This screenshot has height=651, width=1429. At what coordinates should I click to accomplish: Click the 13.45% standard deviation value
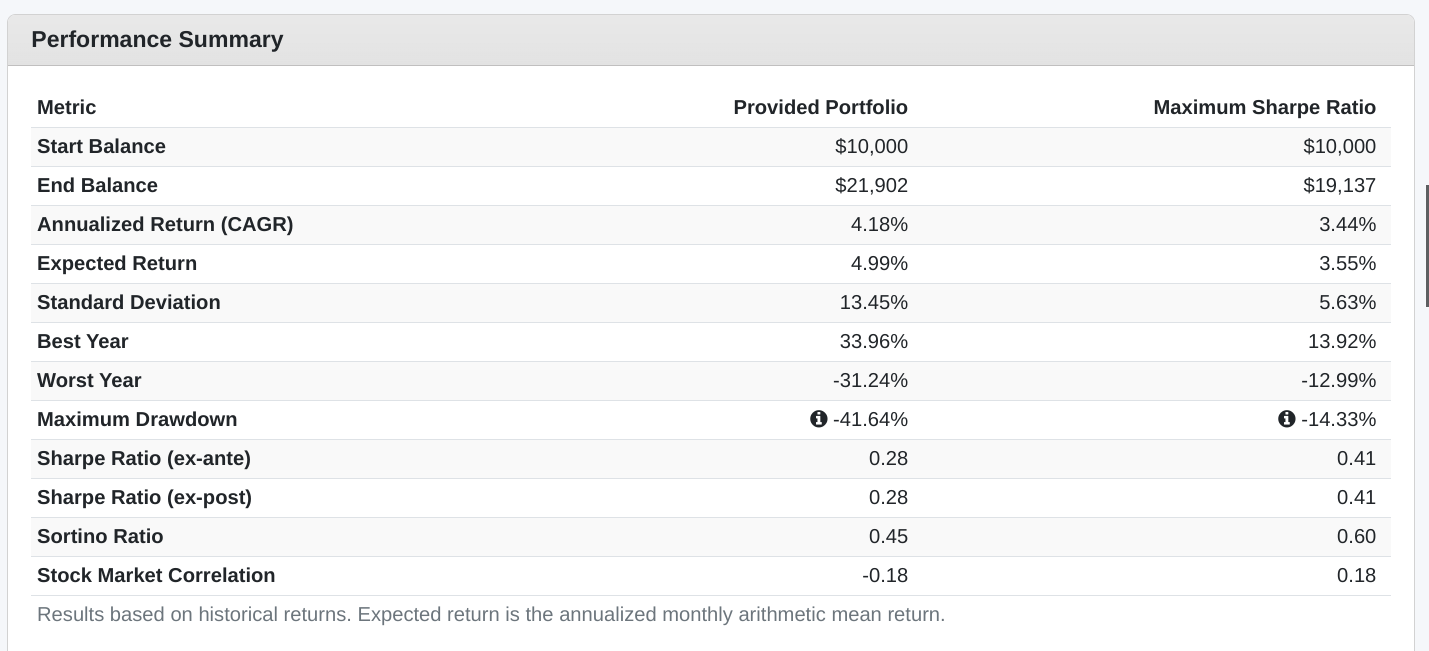(x=873, y=302)
